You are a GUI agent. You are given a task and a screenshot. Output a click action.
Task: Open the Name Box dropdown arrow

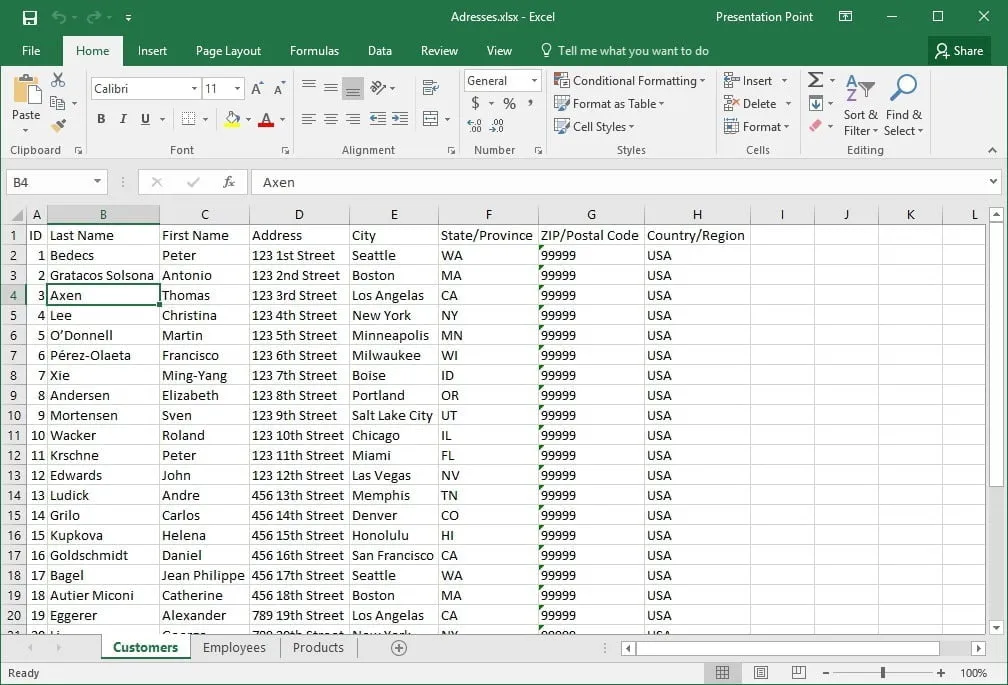[x=97, y=182]
